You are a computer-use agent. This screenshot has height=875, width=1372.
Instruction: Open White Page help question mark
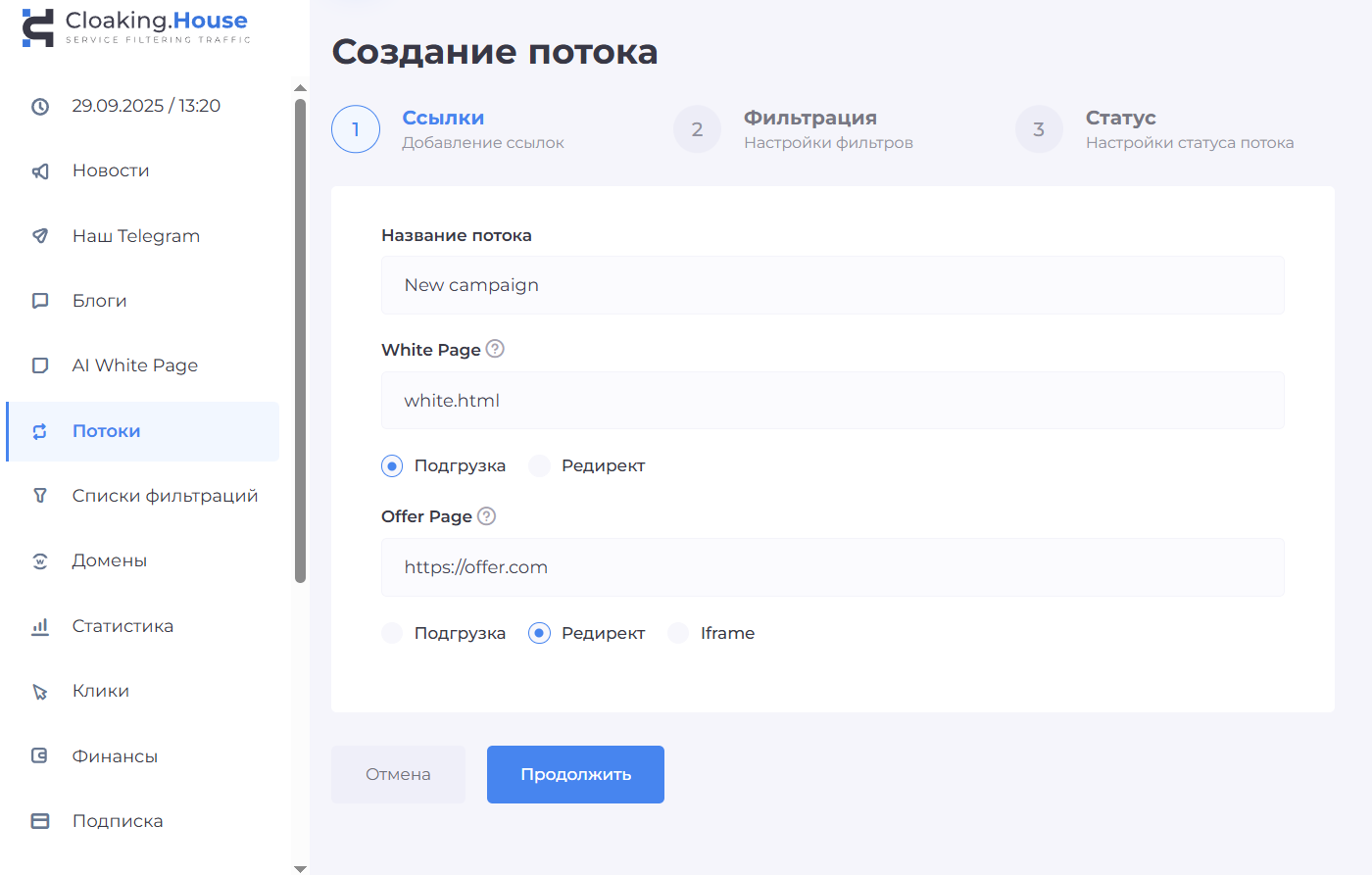click(x=495, y=349)
